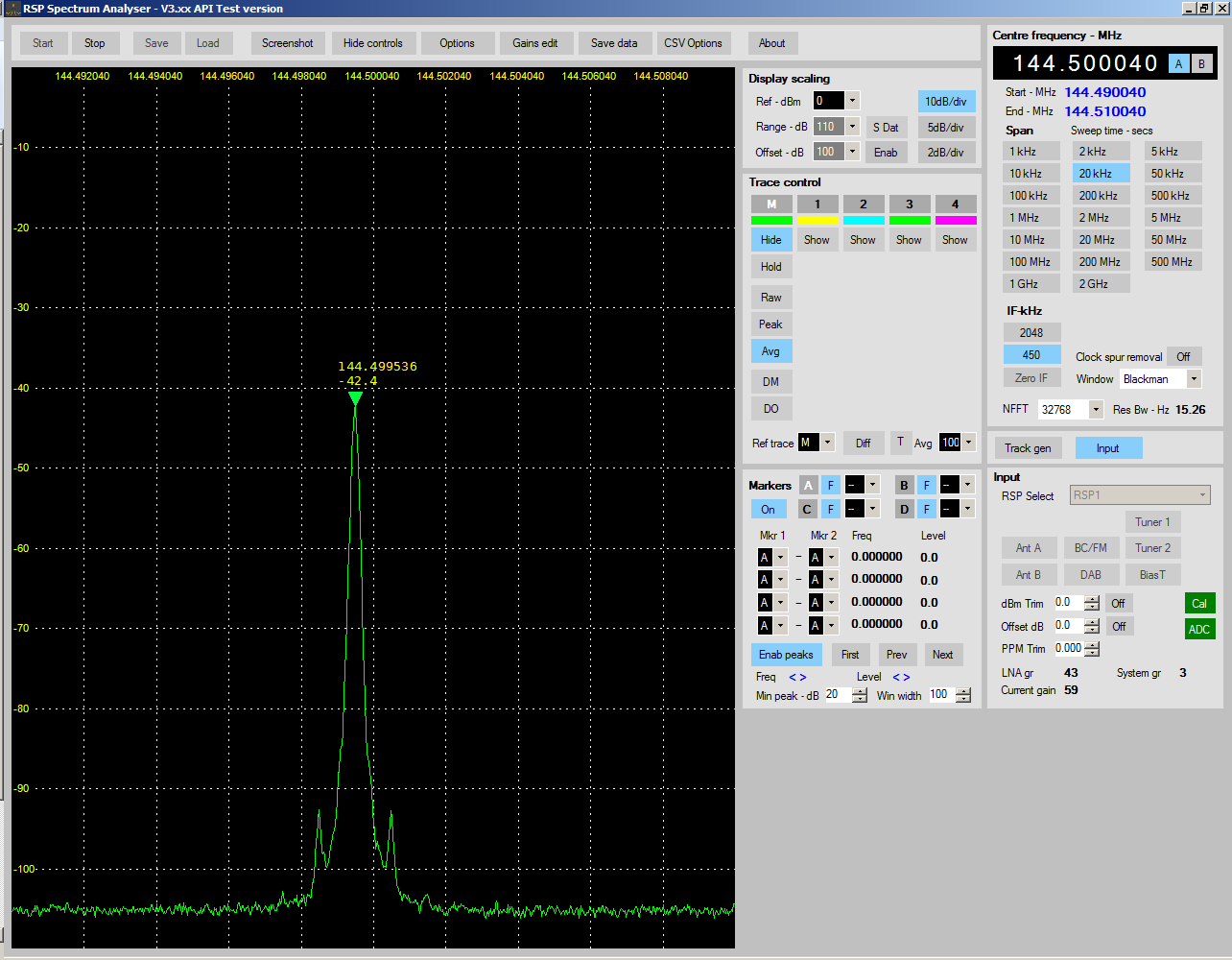Open the Range dB dropdown
The height and width of the screenshot is (960, 1232).
(x=852, y=127)
